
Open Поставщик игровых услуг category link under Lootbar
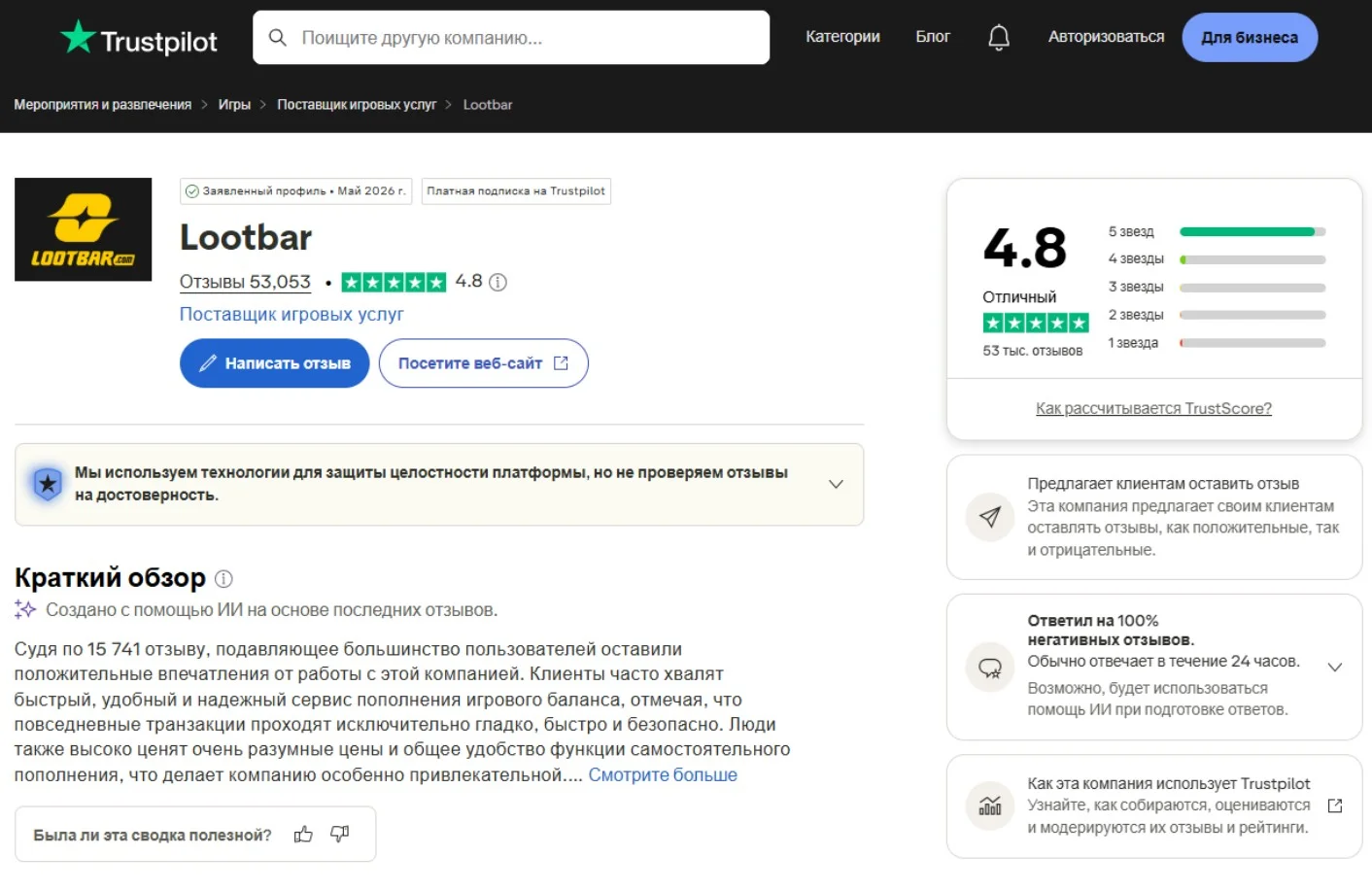coord(292,315)
